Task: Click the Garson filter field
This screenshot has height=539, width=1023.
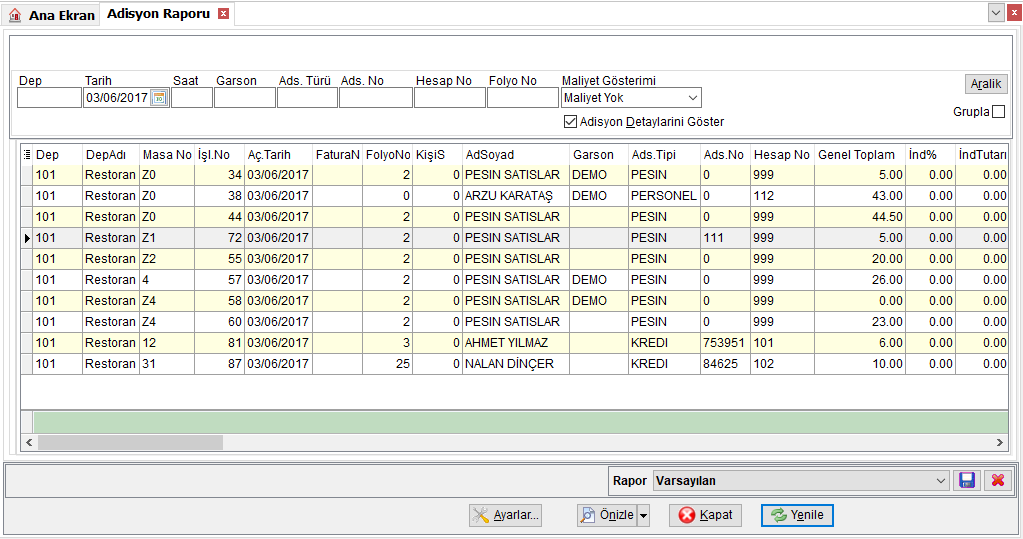Action: [x=245, y=98]
